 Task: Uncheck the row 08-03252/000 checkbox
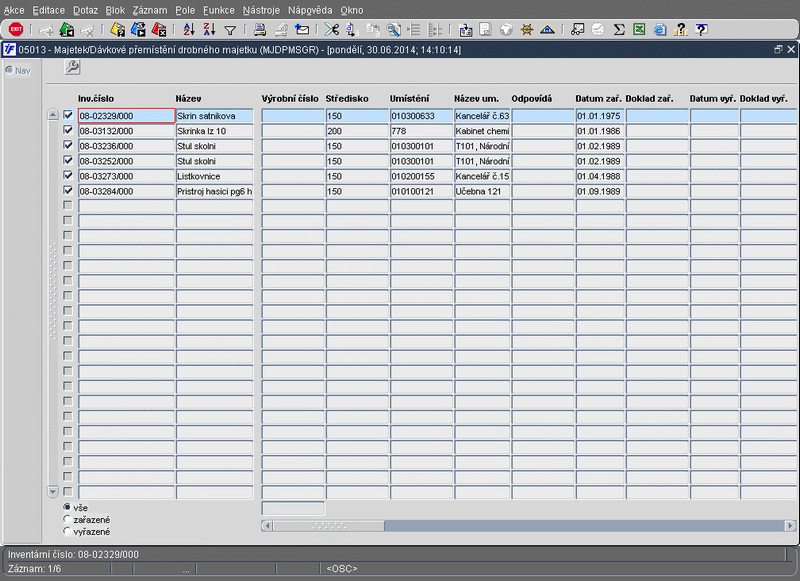point(68,160)
